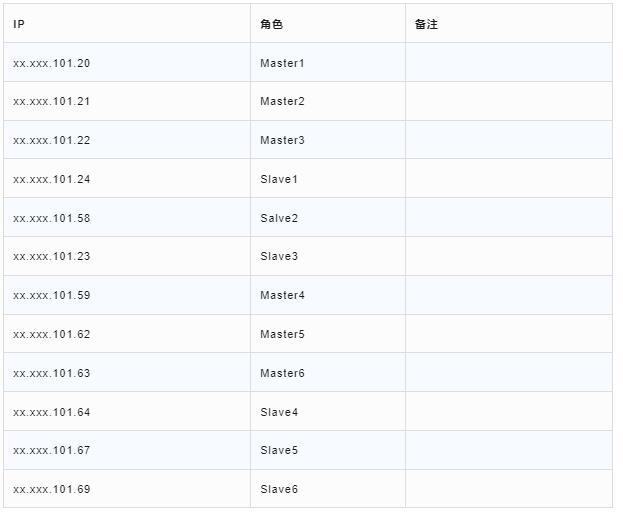
Task: Select IP cell xx.xxx.101.69
Action: [52, 490]
